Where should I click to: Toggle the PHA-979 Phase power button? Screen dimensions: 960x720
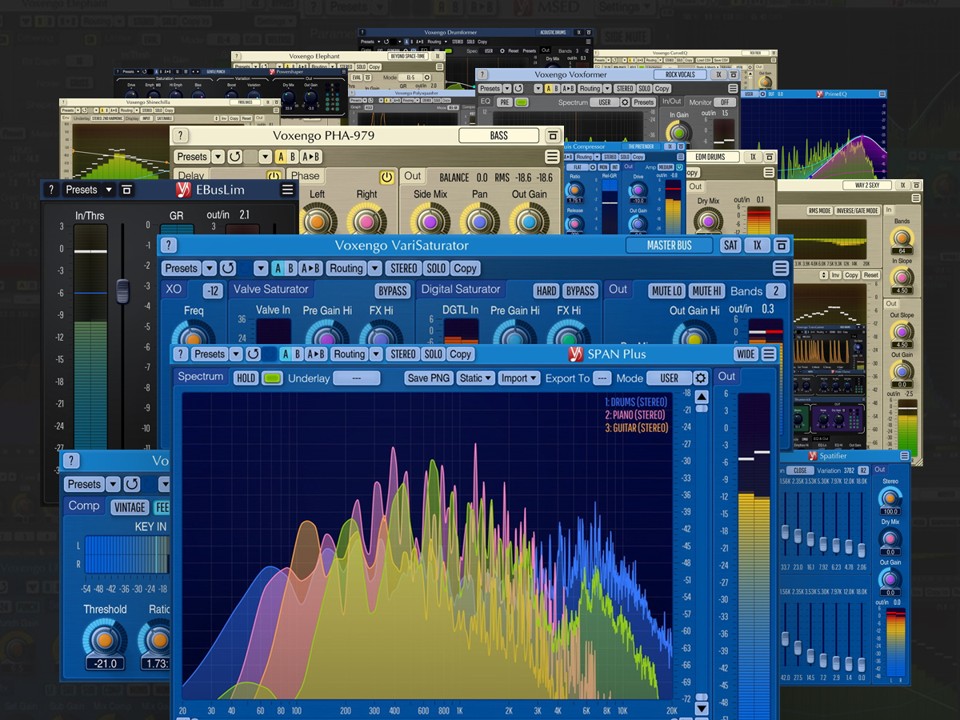(386, 177)
